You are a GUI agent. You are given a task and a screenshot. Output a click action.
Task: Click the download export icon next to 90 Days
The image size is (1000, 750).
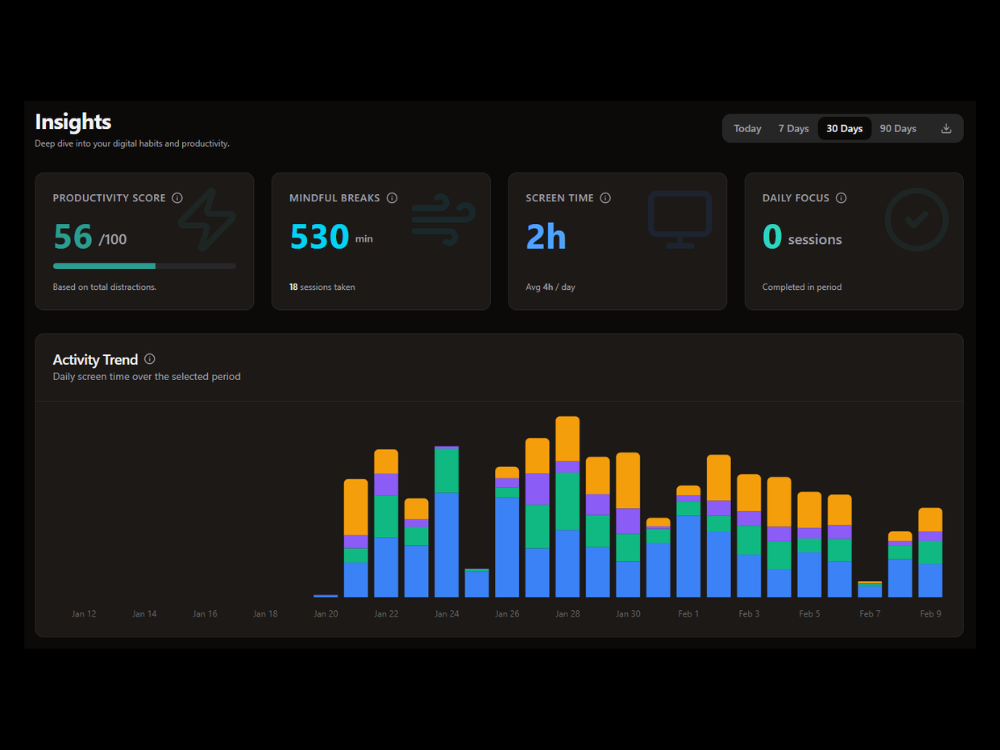(x=946, y=128)
